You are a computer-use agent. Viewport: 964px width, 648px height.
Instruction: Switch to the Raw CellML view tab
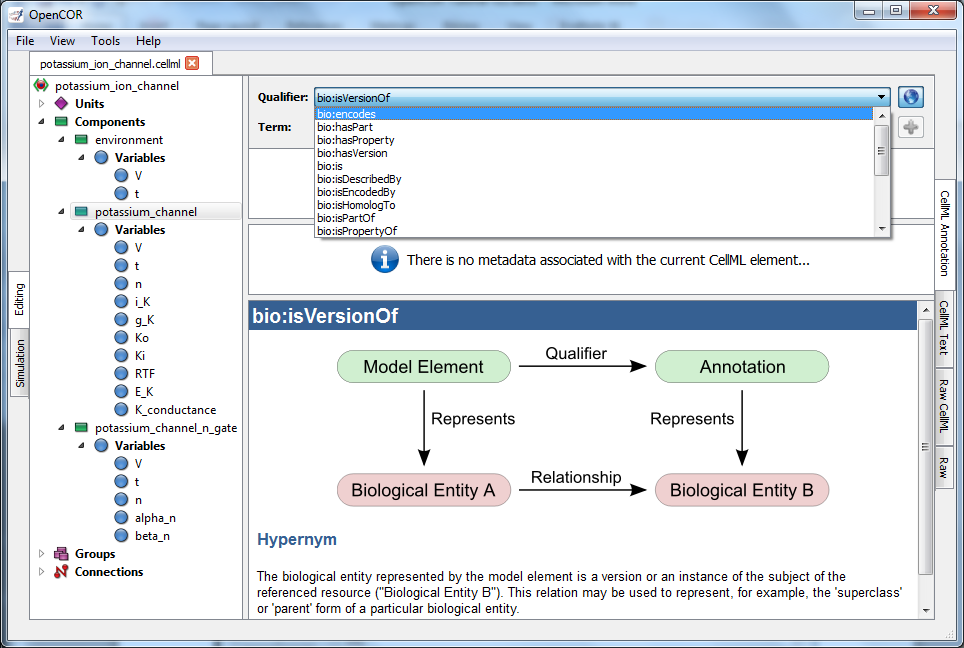tap(944, 406)
